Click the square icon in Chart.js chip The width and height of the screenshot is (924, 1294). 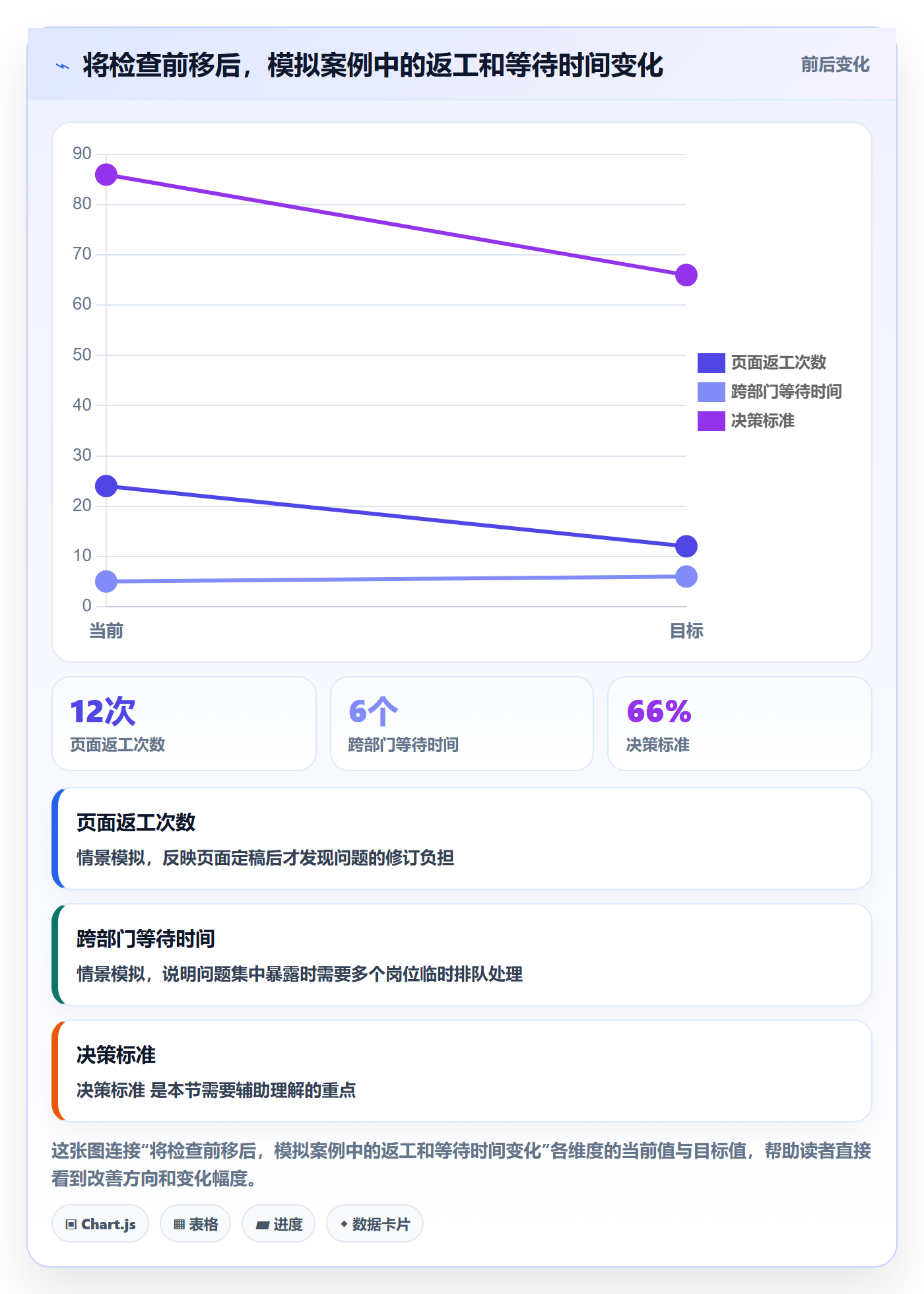[x=71, y=1225]
